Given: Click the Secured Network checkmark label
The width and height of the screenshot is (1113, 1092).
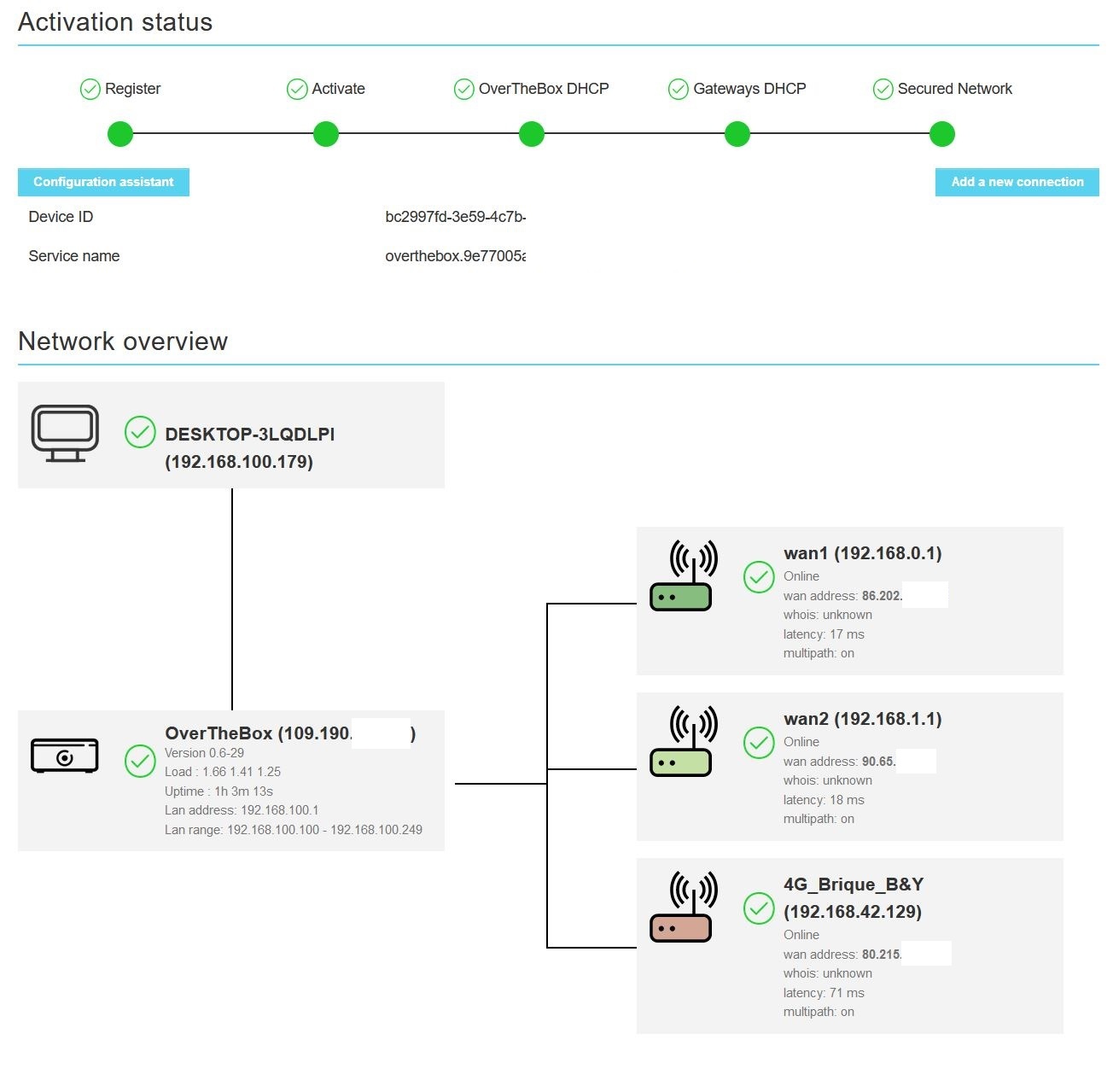Looking at the screenshot, I should click(x=943, y=89).
